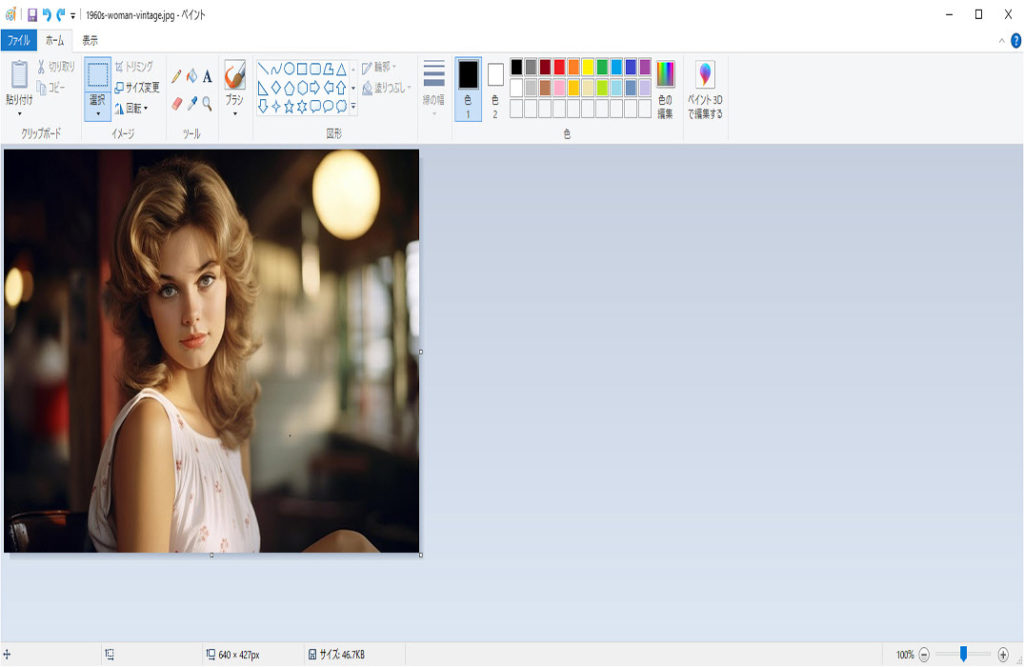Switch to the 表示 tab
This screenshot has width=1024, height=667.
(x=90, y=41)
